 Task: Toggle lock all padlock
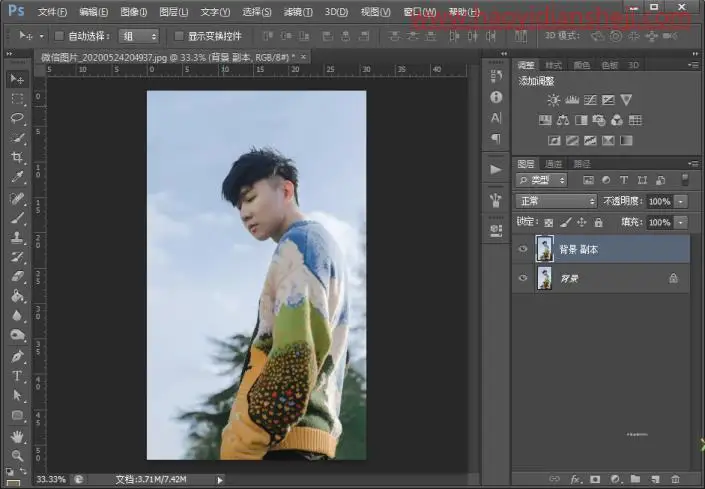[x=598, y=222]
